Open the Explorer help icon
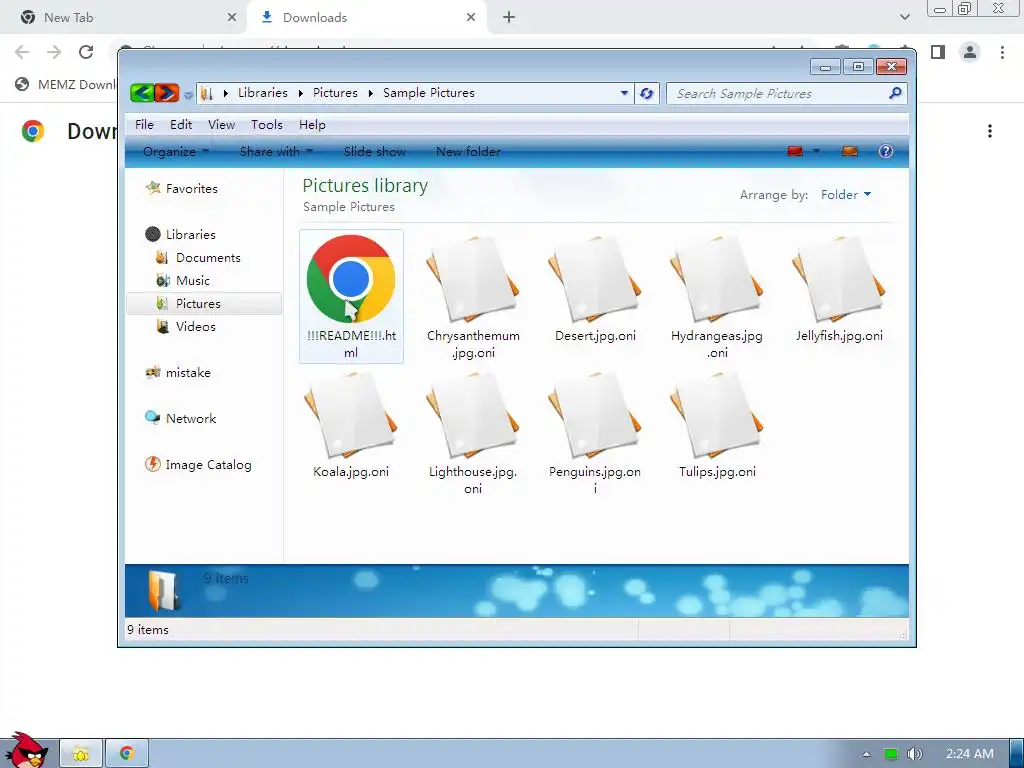The image size is (1024, 768). click(886, 152)
